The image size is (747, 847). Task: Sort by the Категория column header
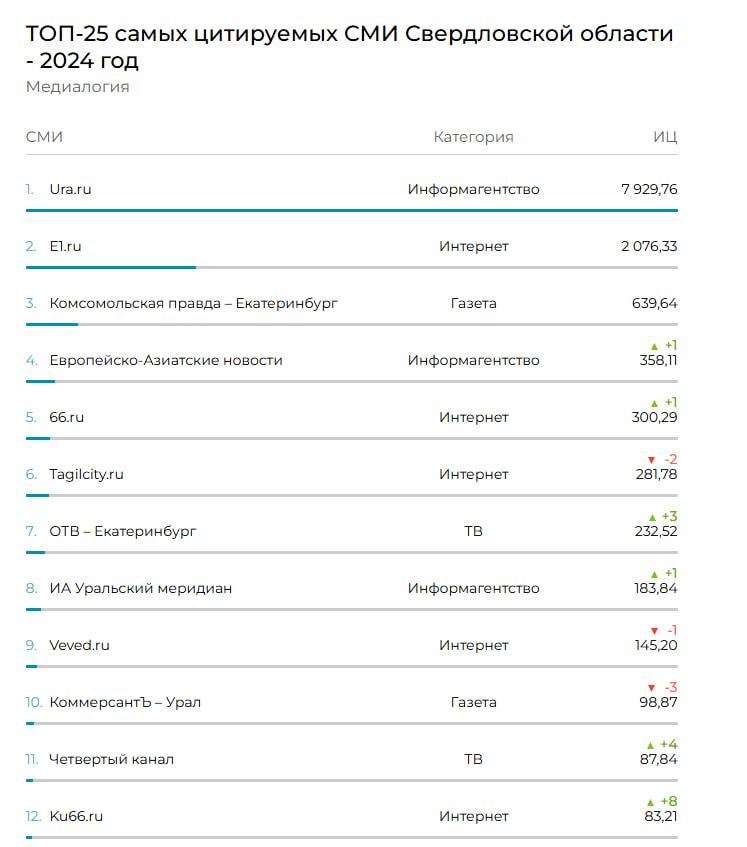[x=473, y=137]
